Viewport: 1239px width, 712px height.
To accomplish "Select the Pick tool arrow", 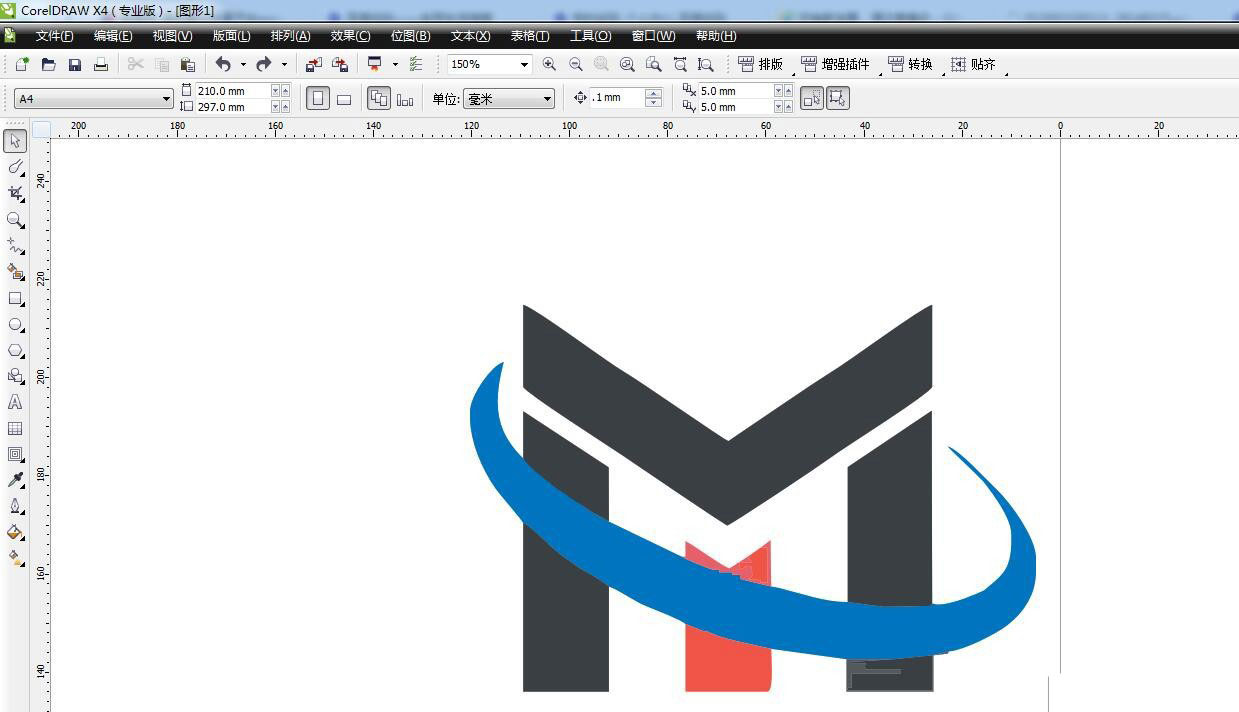I will pos(15,141).
